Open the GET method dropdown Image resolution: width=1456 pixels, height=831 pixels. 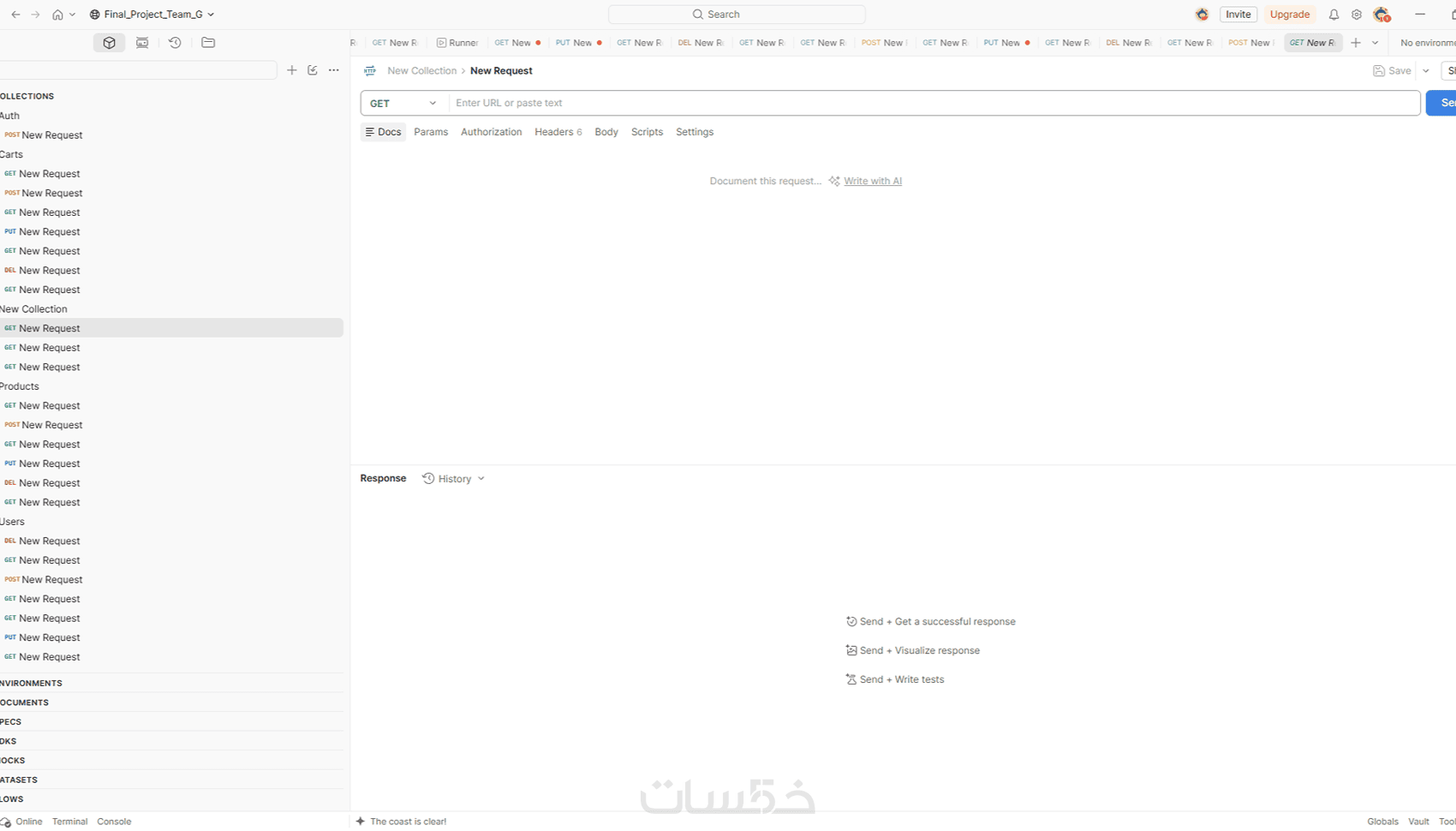pyautogui.click(x=404, y=103)
